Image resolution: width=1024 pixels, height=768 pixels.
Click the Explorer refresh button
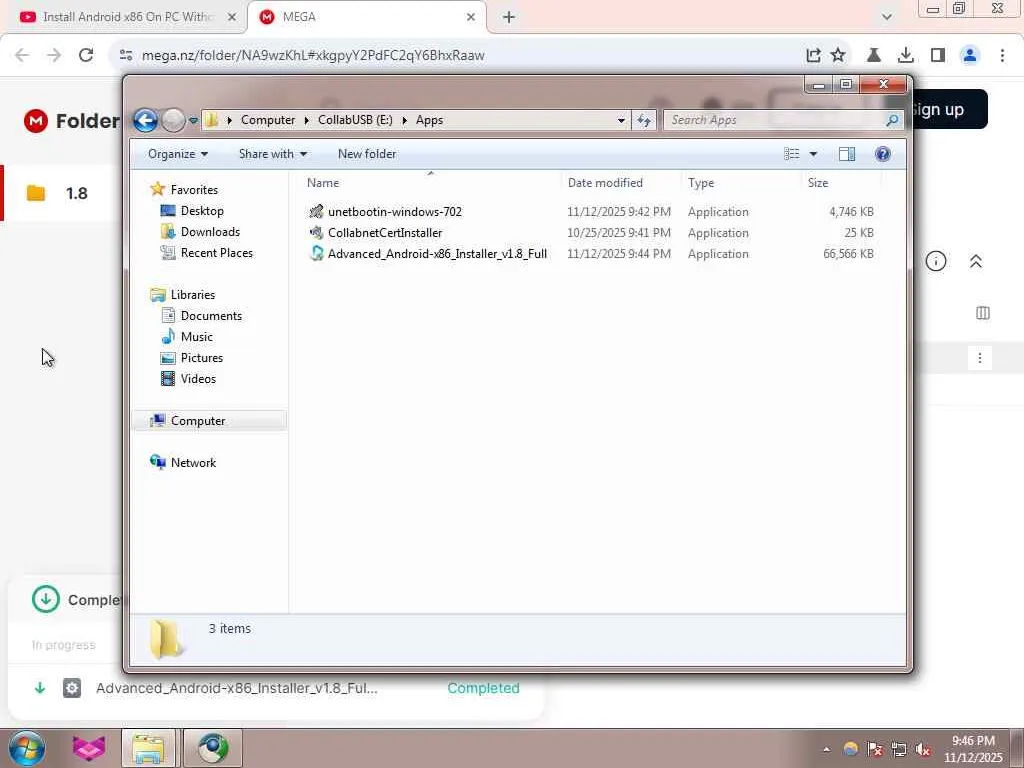coord(644,120)
